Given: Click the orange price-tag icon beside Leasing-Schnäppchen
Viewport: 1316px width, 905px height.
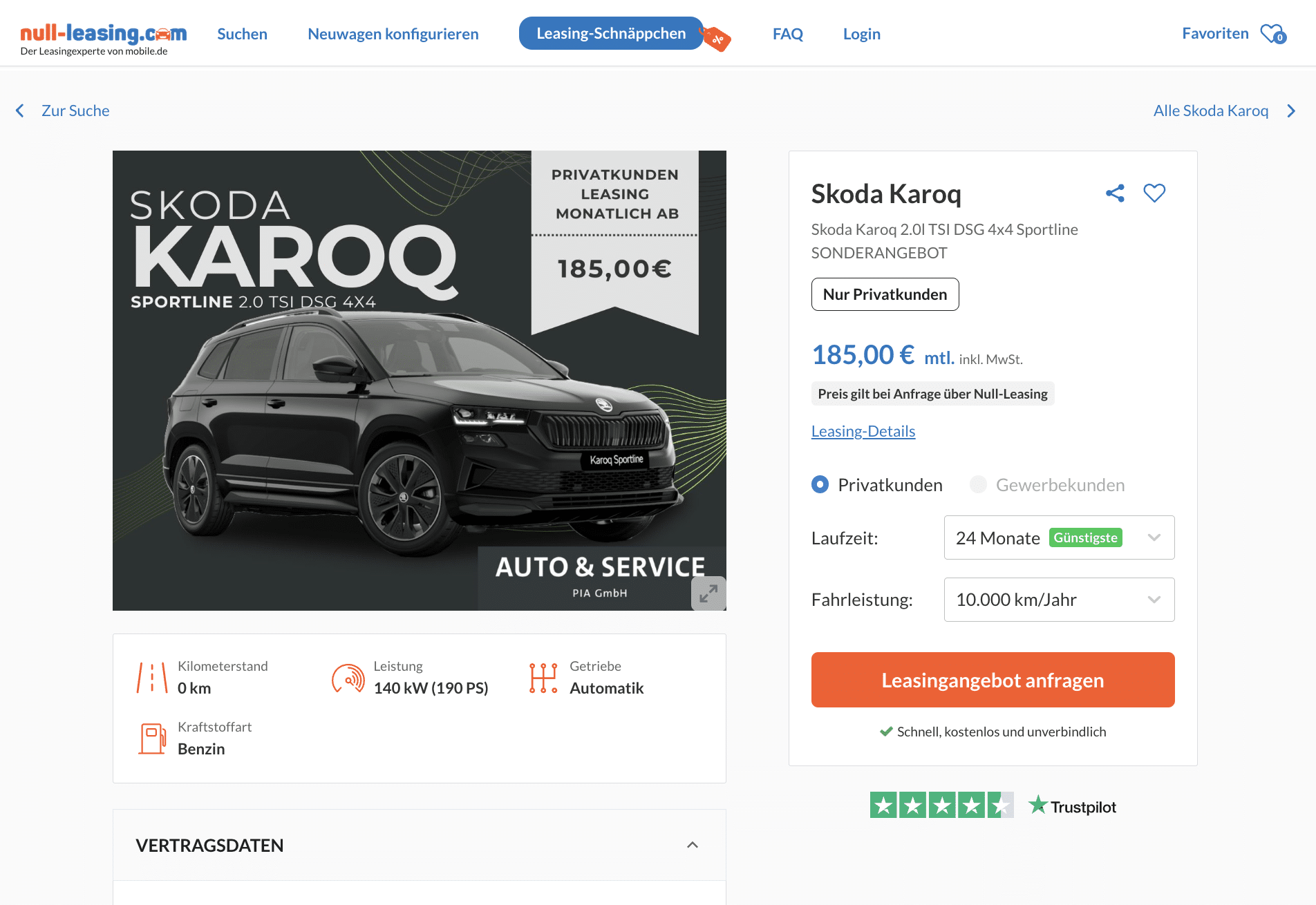Looking at the screenshot, I should coord(716,38).
